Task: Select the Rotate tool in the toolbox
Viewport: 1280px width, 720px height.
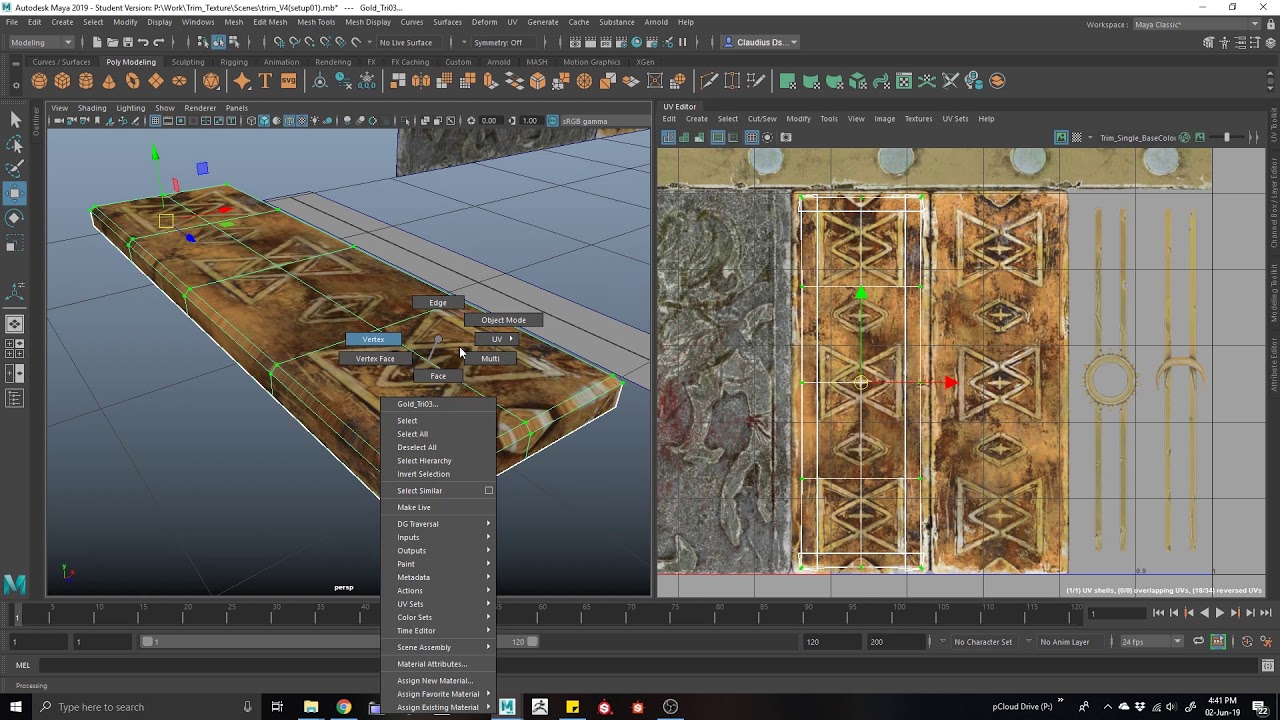Action: 15,218
